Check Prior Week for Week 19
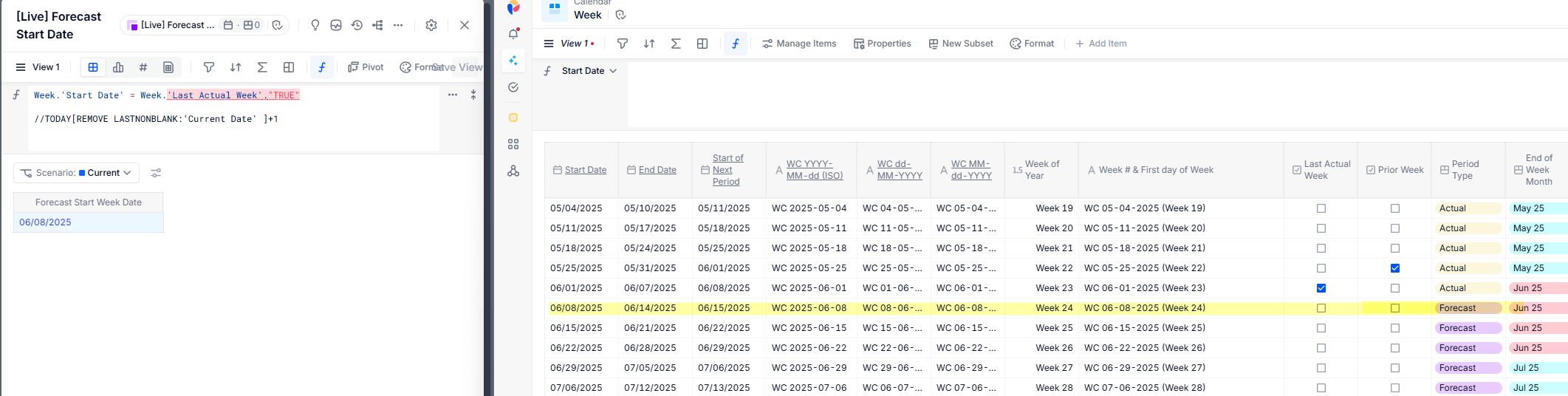The image size is (1568, 396). [x=1395, y=208]
